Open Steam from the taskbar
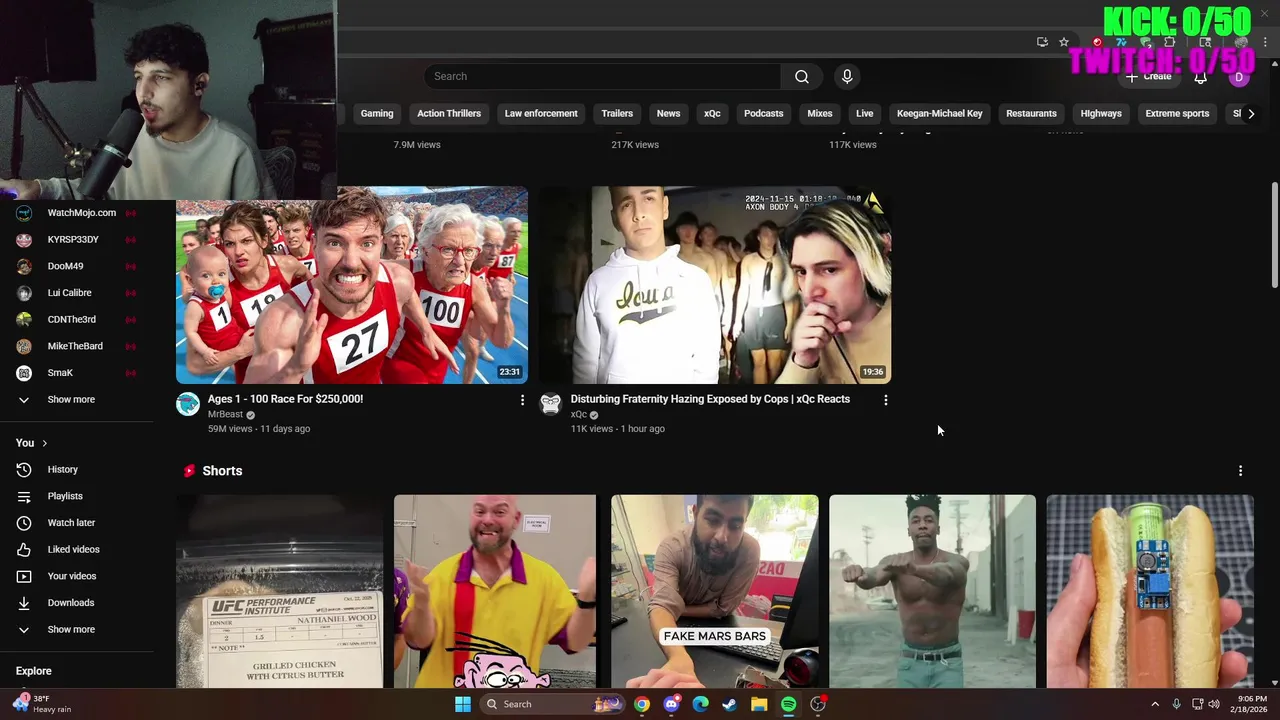The height and width of the screenshot is (720, 1280). coord(730,704)
